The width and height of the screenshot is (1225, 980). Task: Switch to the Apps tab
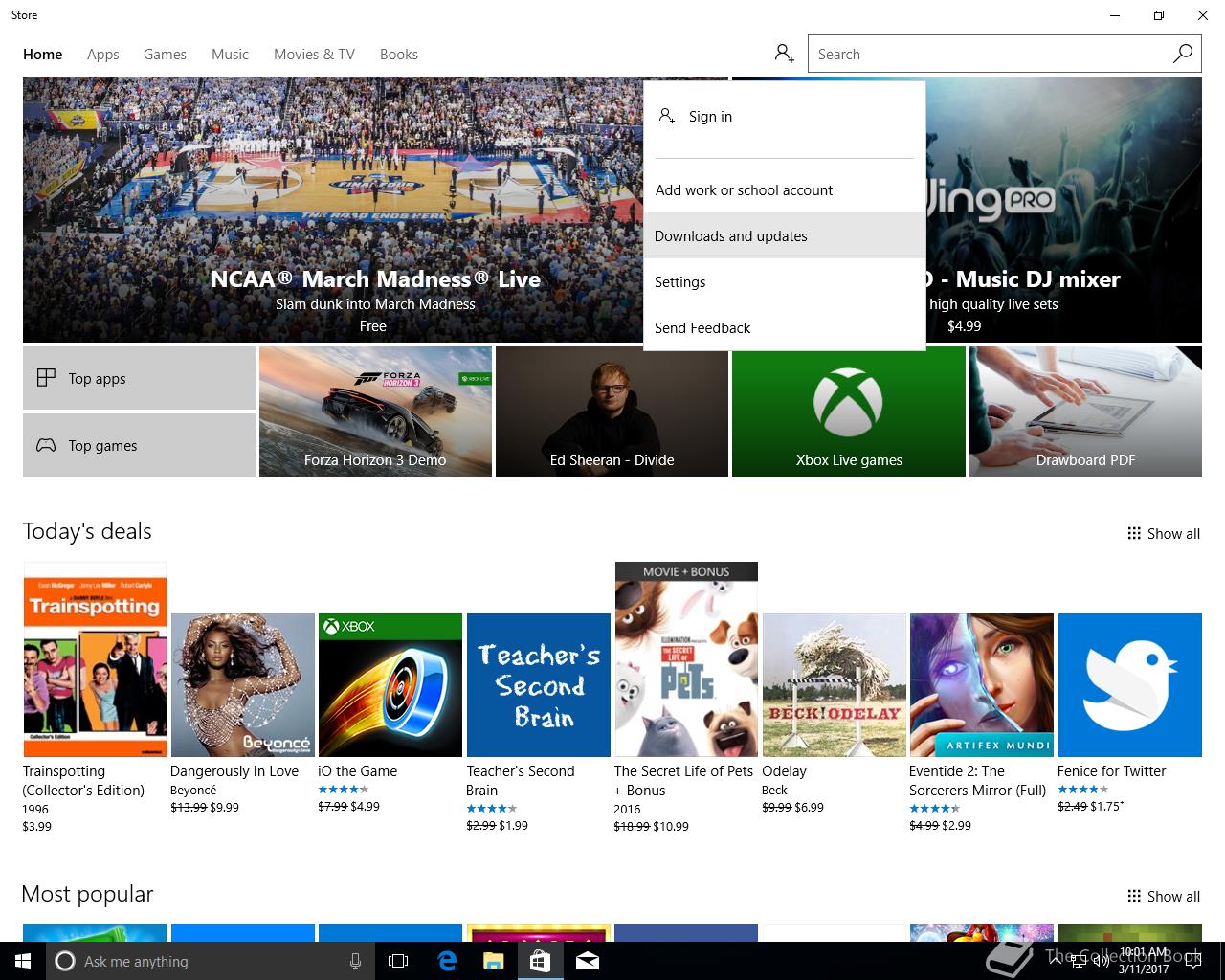103,55
